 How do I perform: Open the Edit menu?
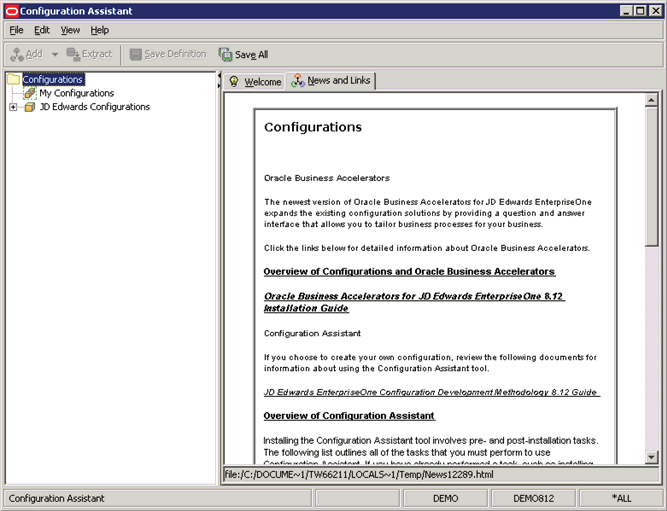[42, 30]
